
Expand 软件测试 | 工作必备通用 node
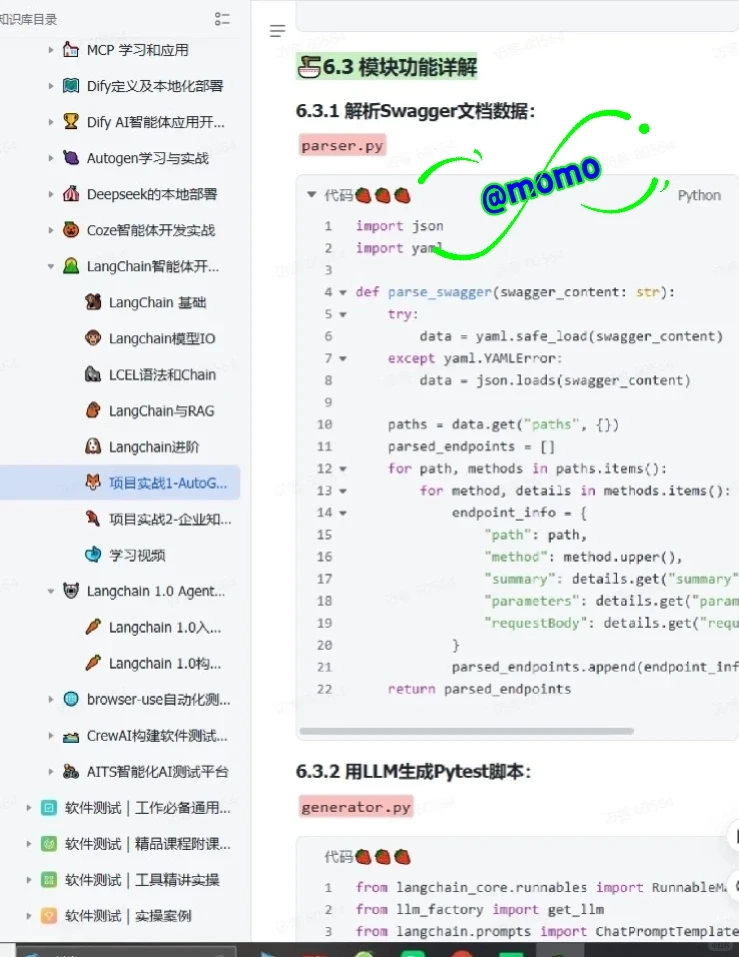(28, 807)
